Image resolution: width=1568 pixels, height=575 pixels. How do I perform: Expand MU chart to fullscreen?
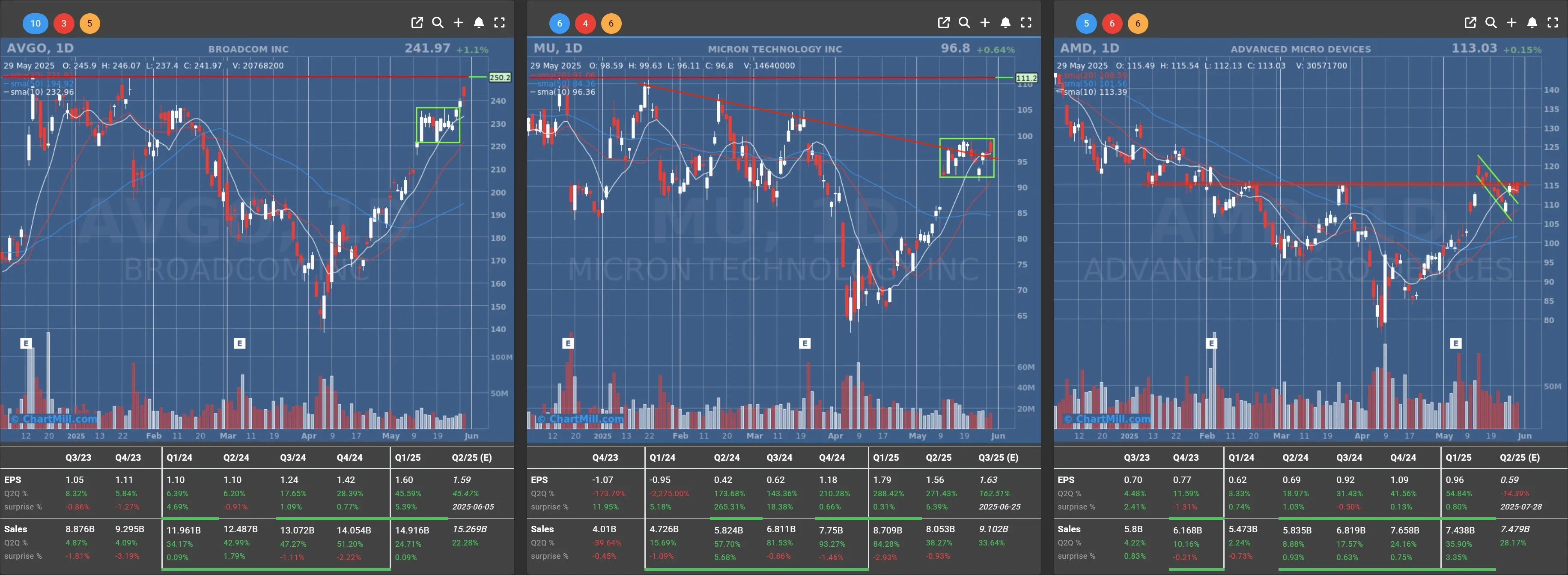click(x=1026, y=23)
